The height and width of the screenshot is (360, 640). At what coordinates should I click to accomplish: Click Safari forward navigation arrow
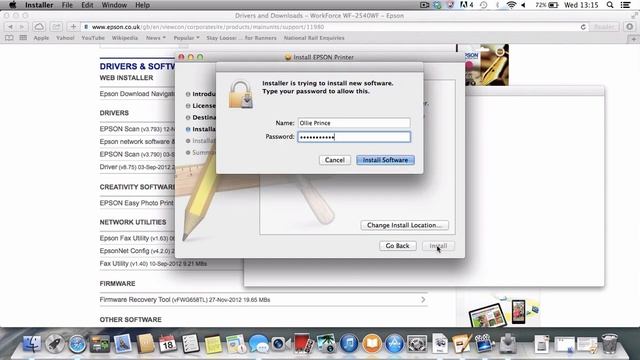tap(21, 27)
